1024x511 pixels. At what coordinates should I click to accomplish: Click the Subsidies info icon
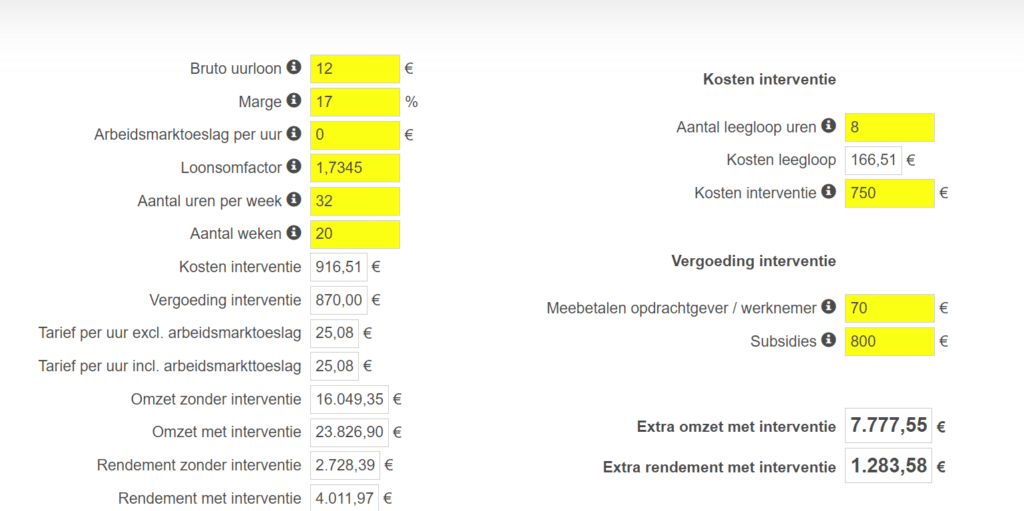point(829,340)
